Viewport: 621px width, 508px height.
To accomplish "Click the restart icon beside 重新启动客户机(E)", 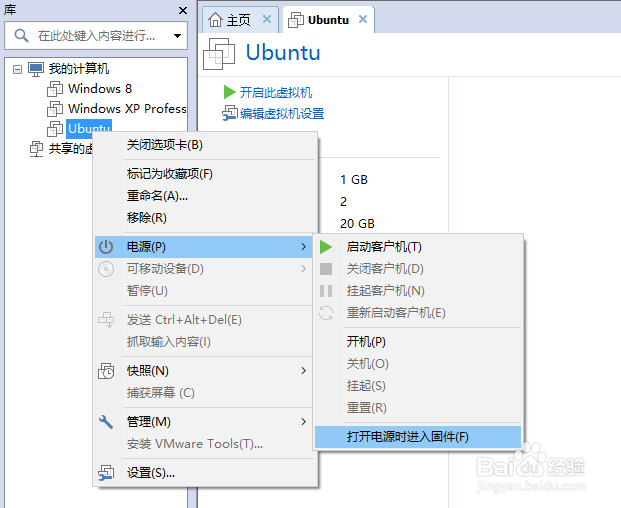I will click(x=326, y=313).
